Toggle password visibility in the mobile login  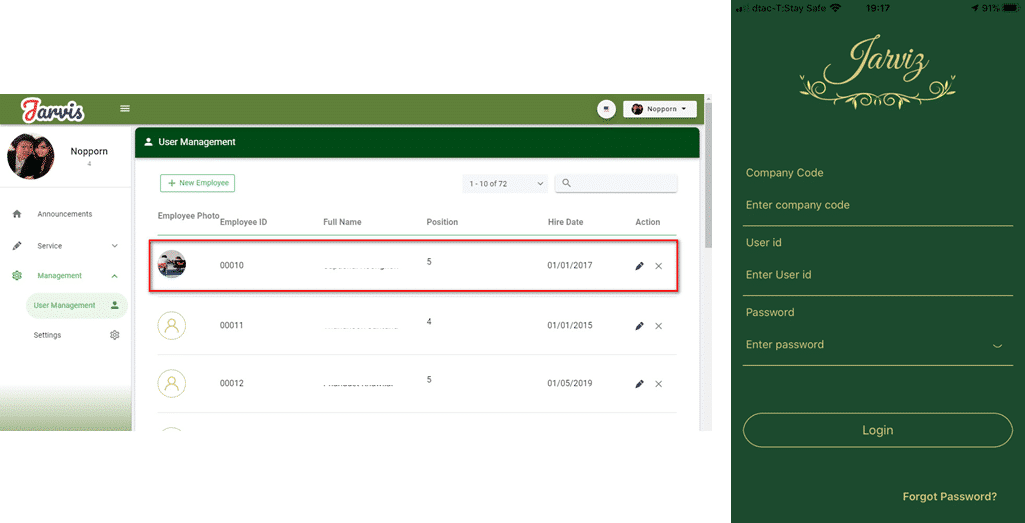pos(997,345)
